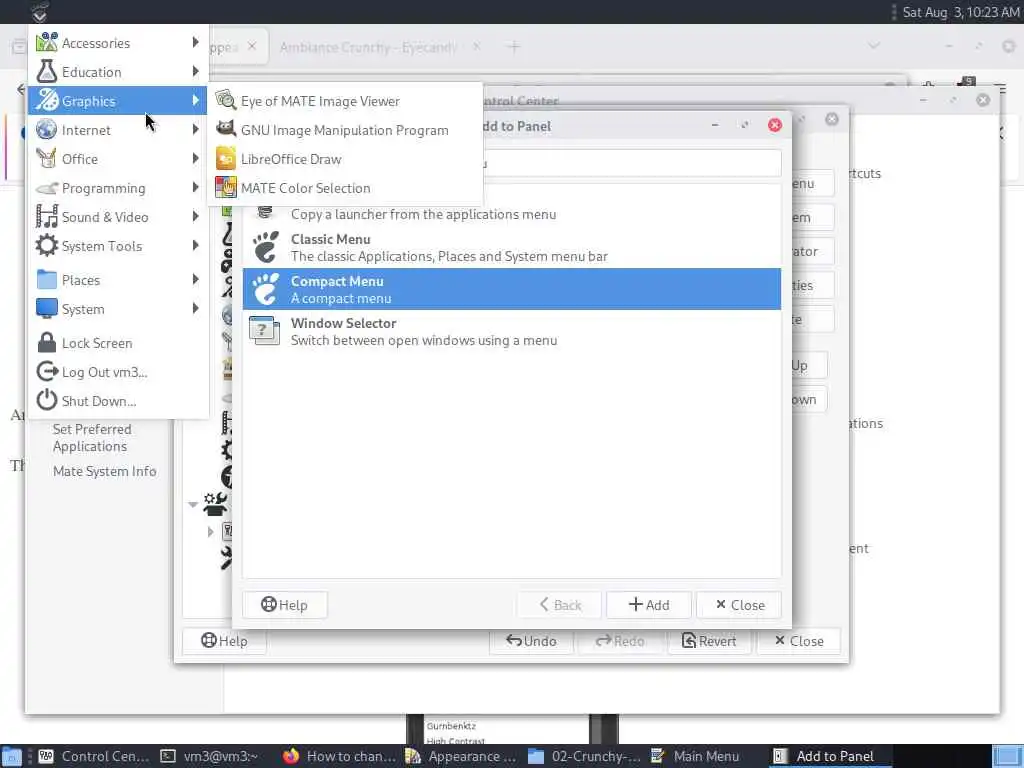
Task: Click Help in Main Menu window
Action: tap(224, 641)
